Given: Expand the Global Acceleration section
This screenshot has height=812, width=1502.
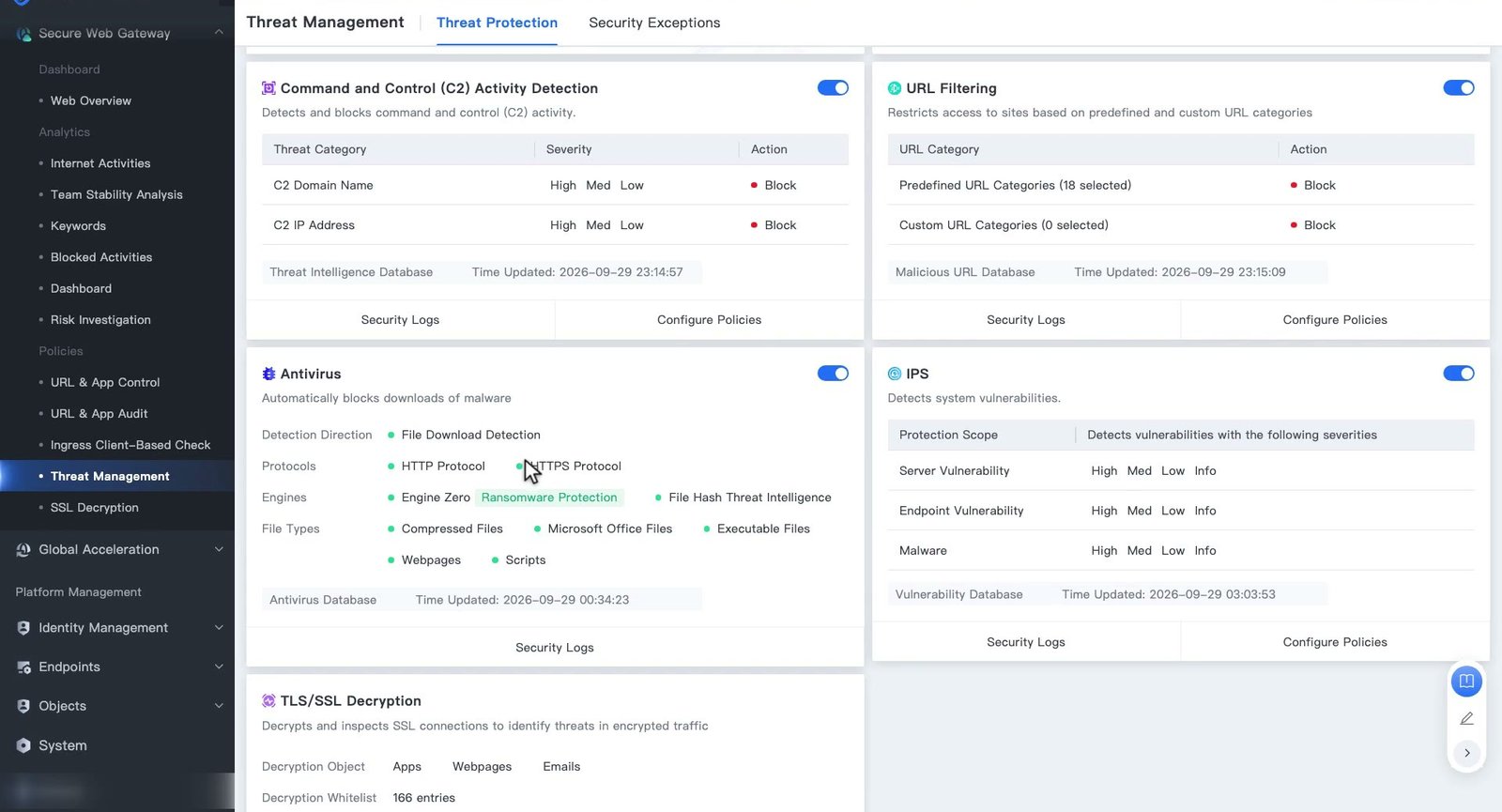Looking at the screenshot, I should (219, 550).
